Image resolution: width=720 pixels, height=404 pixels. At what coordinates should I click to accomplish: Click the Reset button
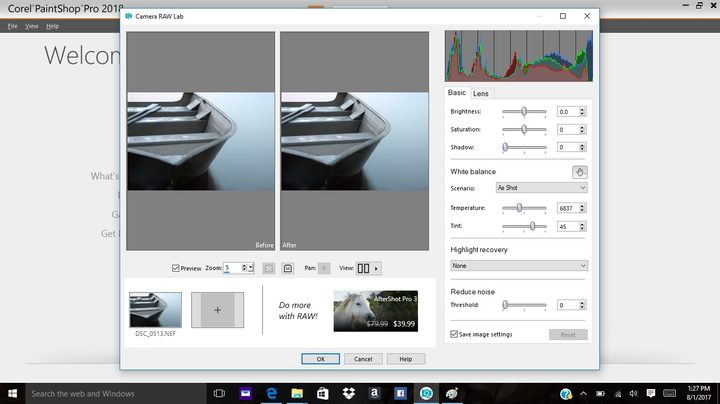(x=568, y=335)
